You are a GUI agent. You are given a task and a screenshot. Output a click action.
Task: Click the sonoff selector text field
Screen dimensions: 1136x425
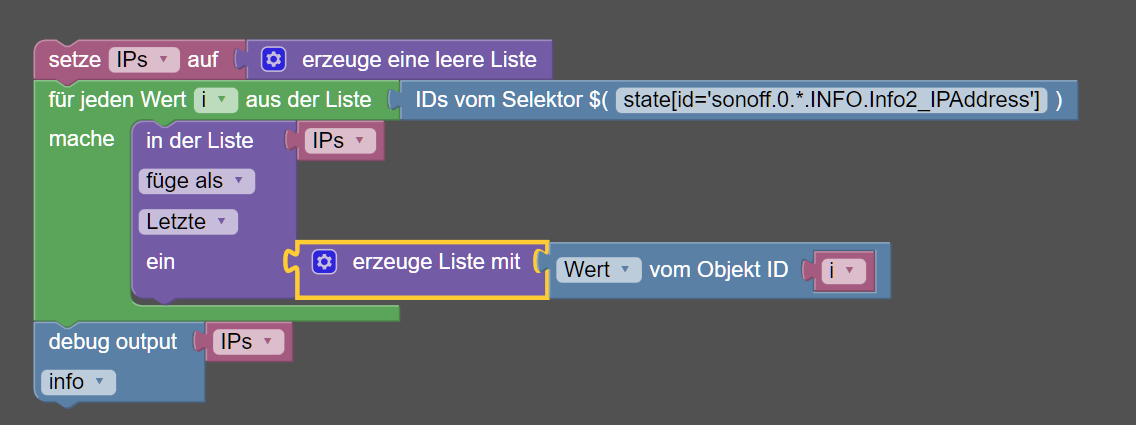point(832,100)
